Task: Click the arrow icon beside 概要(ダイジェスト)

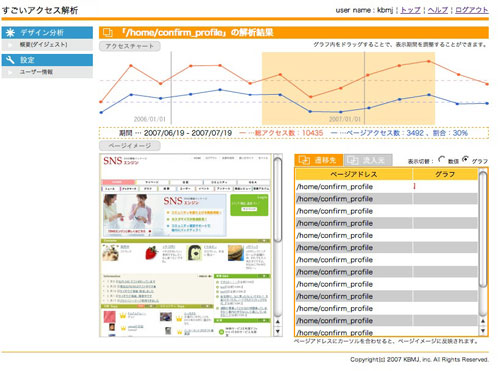Action: 10,45
